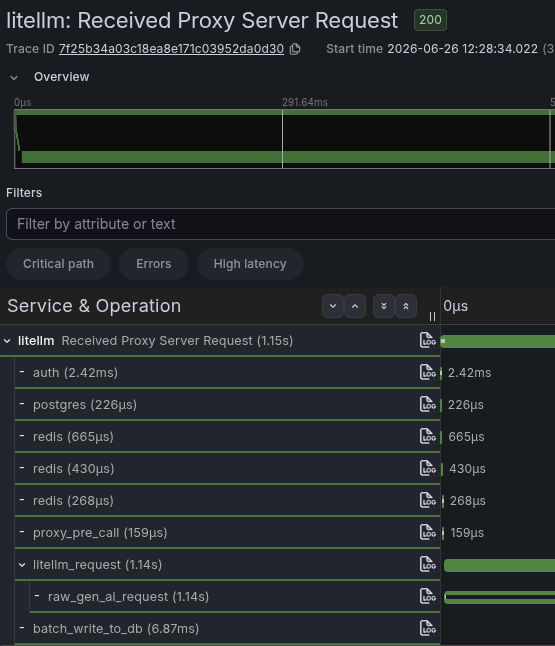Open logs for the auth span
This screenshot has width=555, height=646.
(428, 372)
